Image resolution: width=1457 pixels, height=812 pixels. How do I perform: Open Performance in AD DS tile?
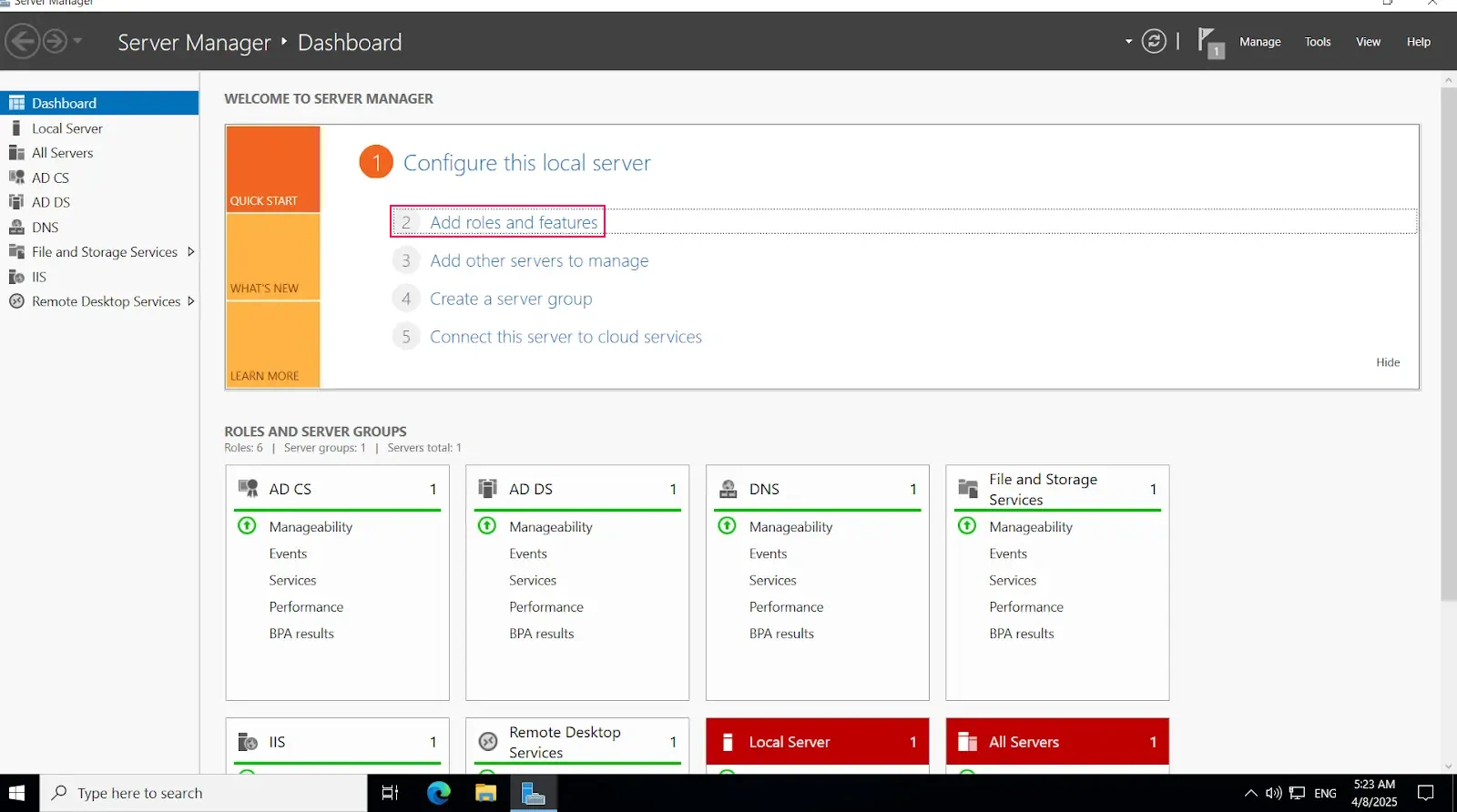(x=546, y=607)
